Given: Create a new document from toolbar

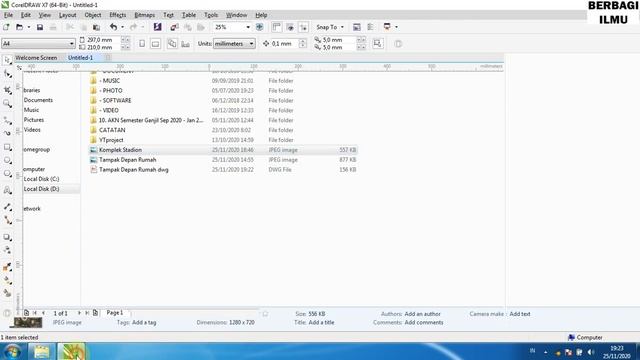Looking at the screenshot, I should pyautogui.click(x=6, y=27).
